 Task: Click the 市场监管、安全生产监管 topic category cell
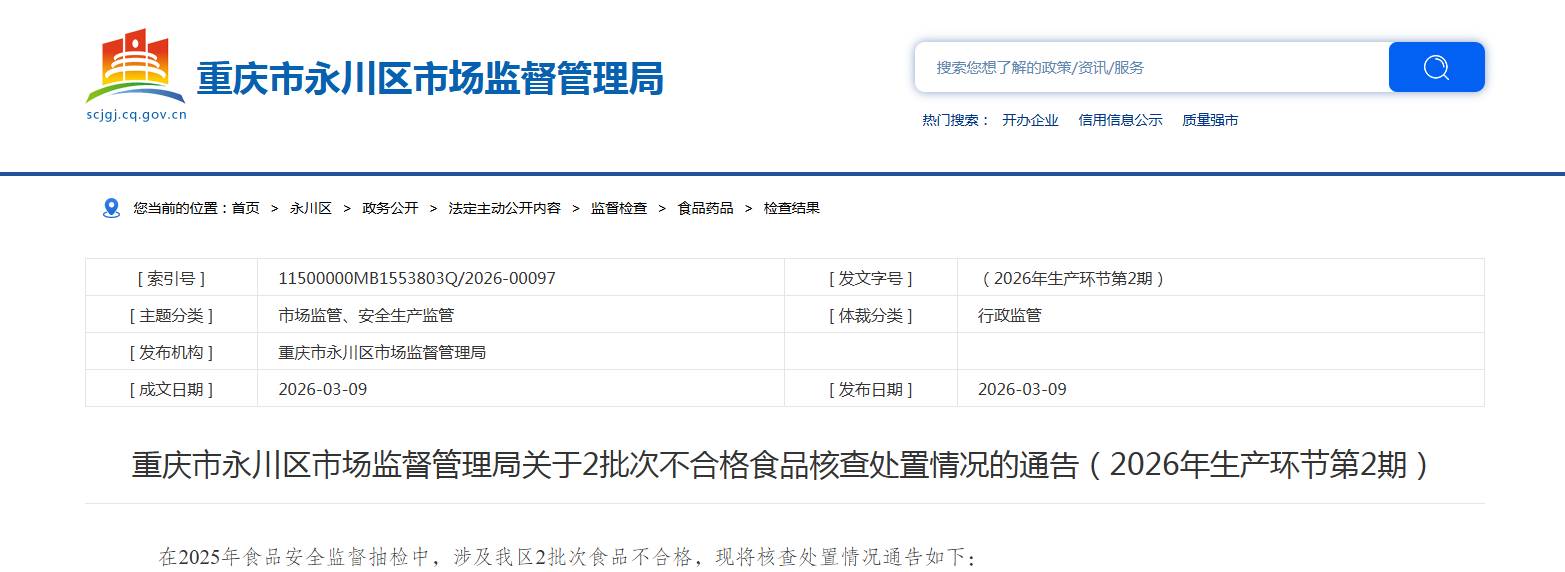pyautogui.click(x=366, y=315)
